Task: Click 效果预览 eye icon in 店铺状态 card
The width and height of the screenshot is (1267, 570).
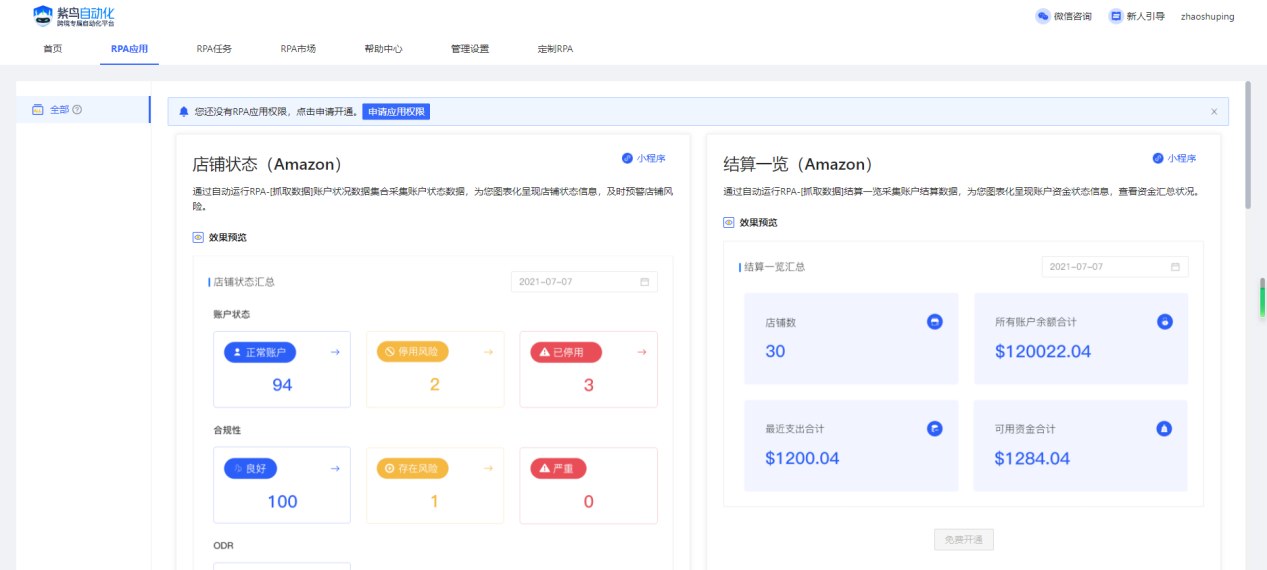Action: point(198,238)
